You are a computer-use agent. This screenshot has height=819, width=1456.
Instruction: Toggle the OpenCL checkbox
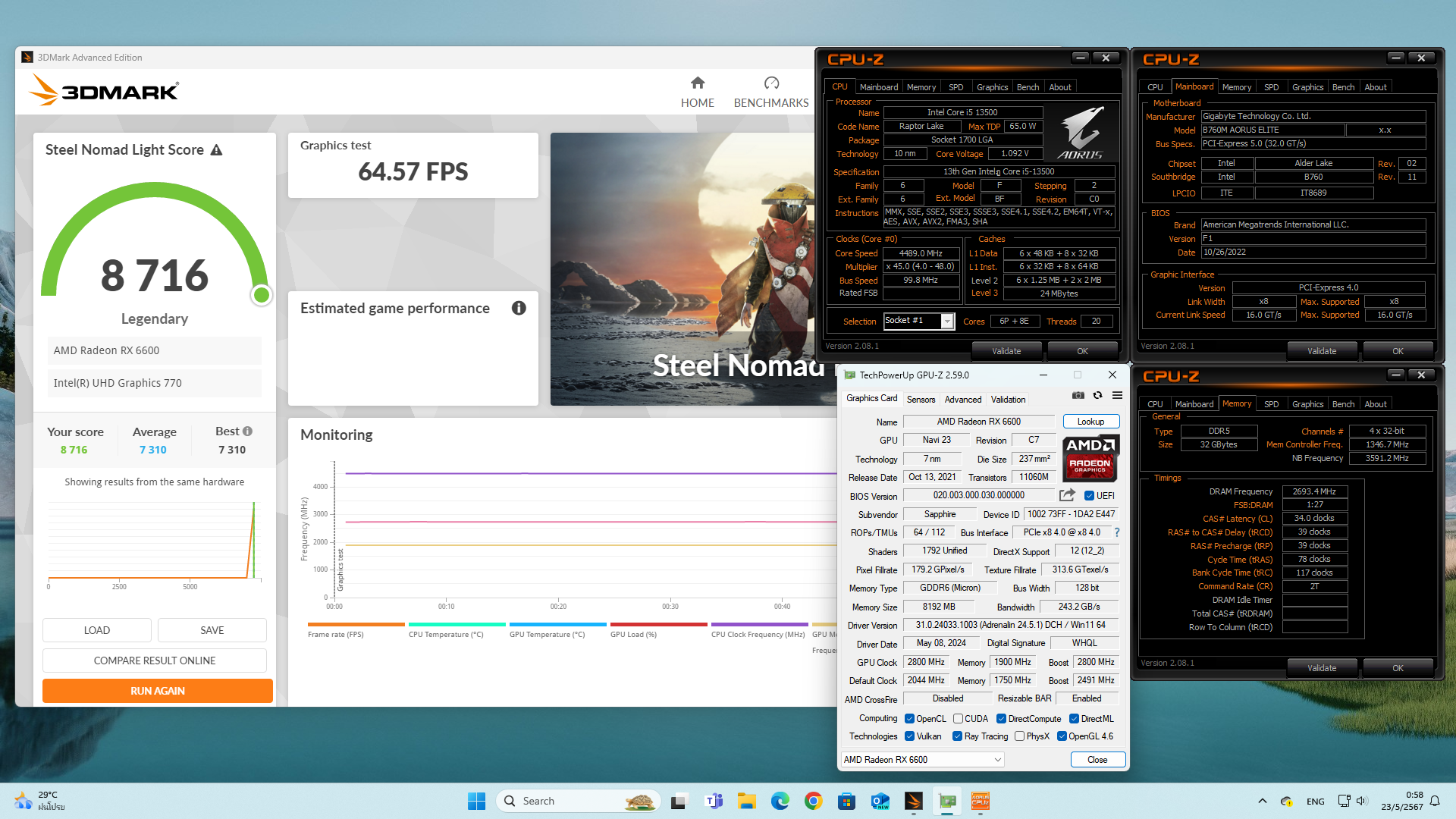tap(909, 719)
